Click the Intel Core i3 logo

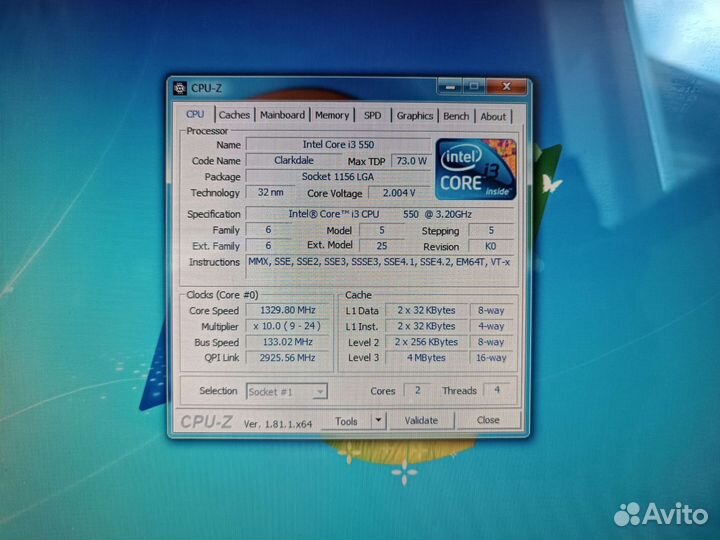[476, 169]
